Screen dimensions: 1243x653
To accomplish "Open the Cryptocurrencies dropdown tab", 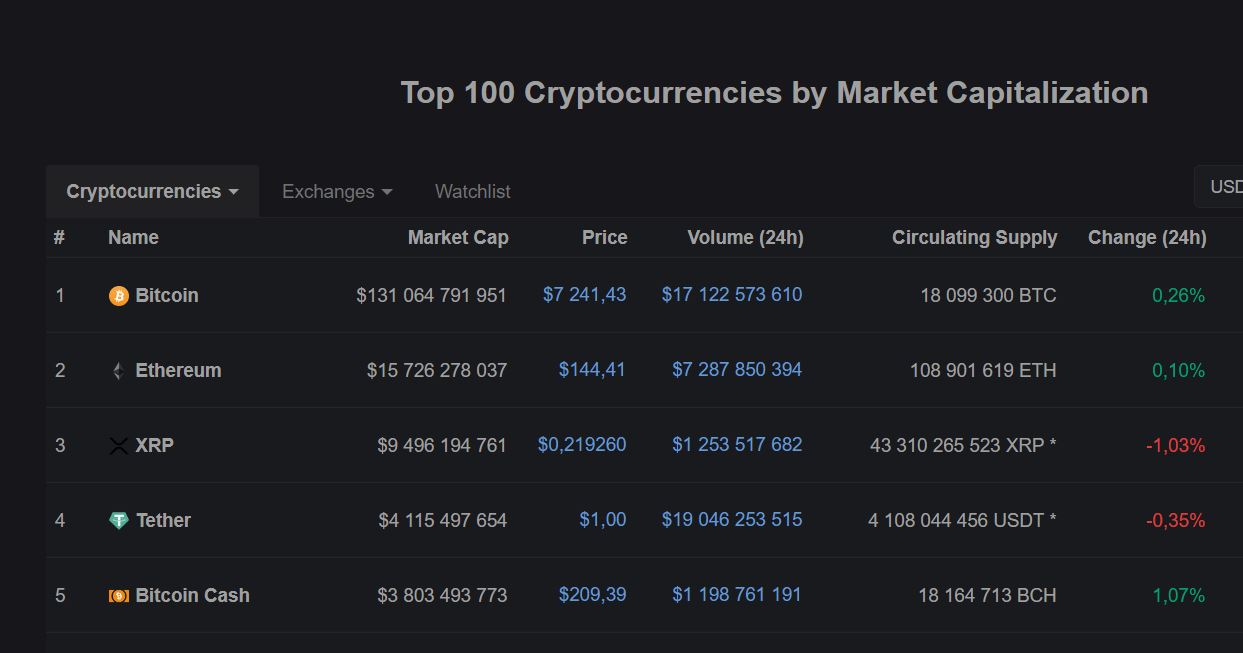I will pyautogui.click(x=152, y=191).
